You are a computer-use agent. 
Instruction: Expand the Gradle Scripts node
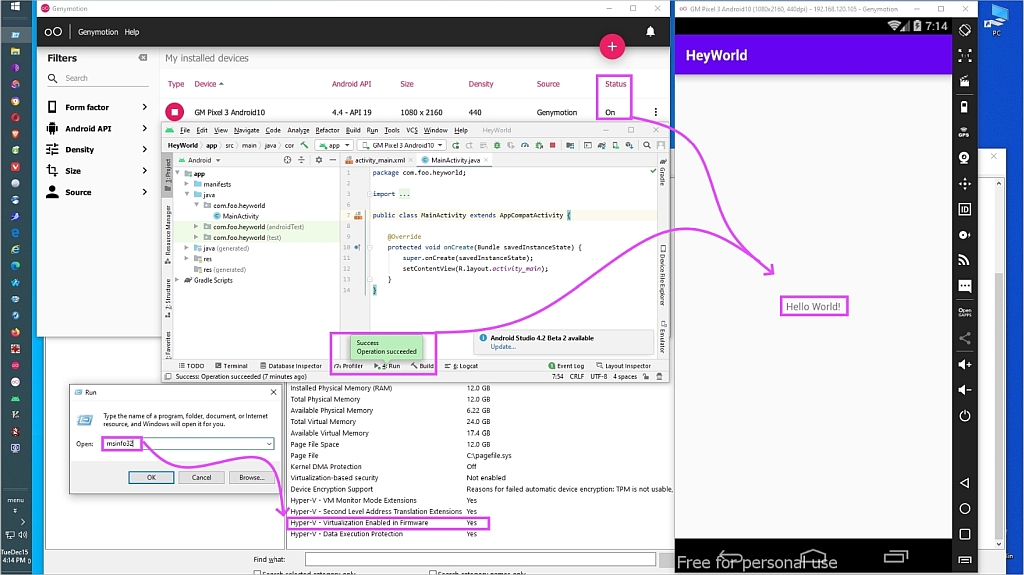tap(177, 280)
